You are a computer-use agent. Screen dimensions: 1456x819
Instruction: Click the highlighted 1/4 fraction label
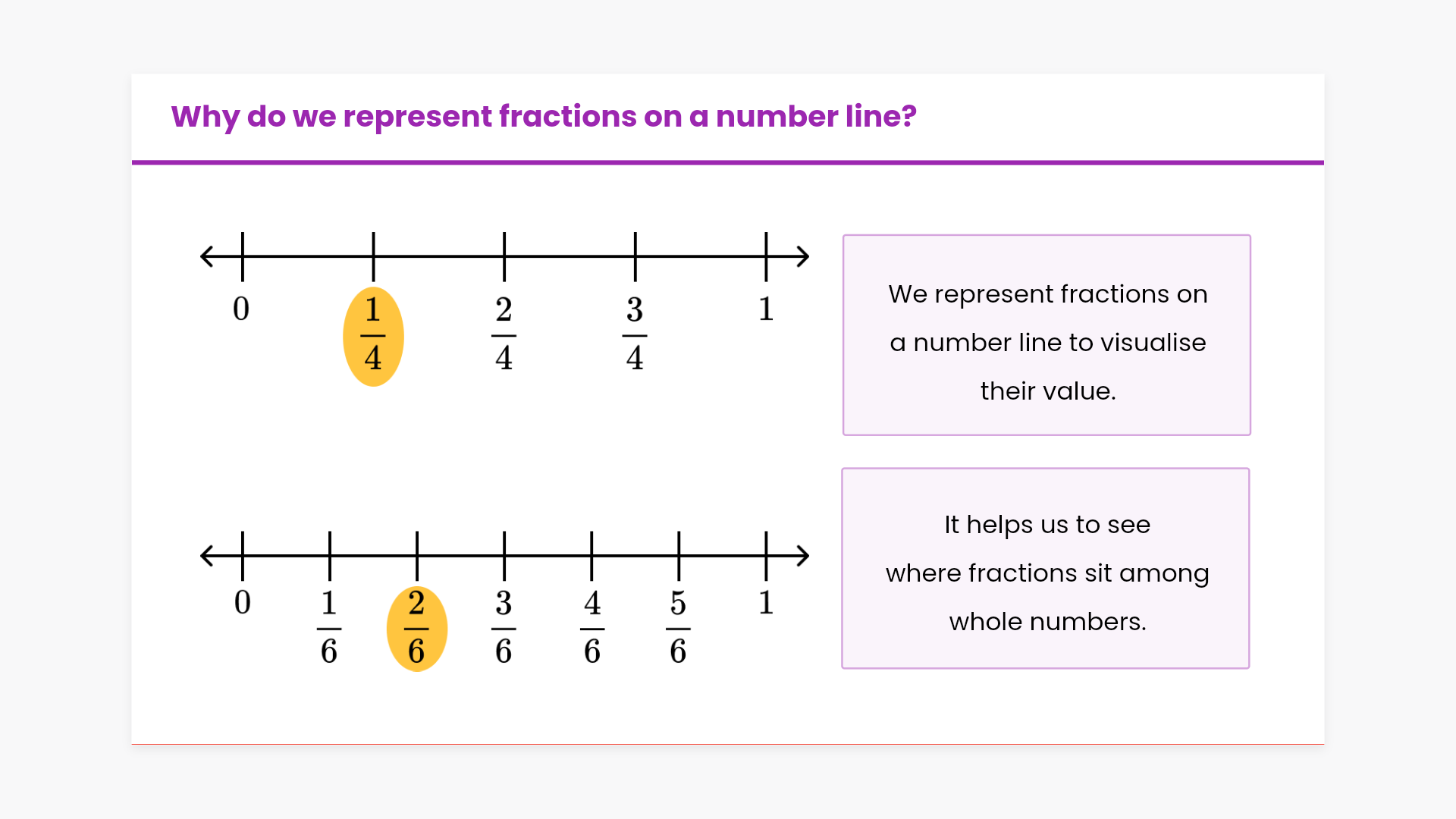[x=373, y=335]
